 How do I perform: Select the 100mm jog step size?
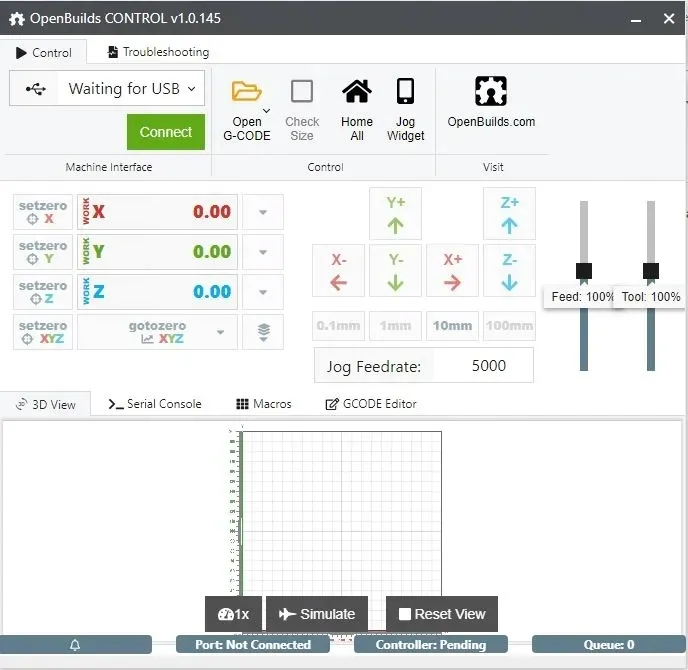pos(509,326)
